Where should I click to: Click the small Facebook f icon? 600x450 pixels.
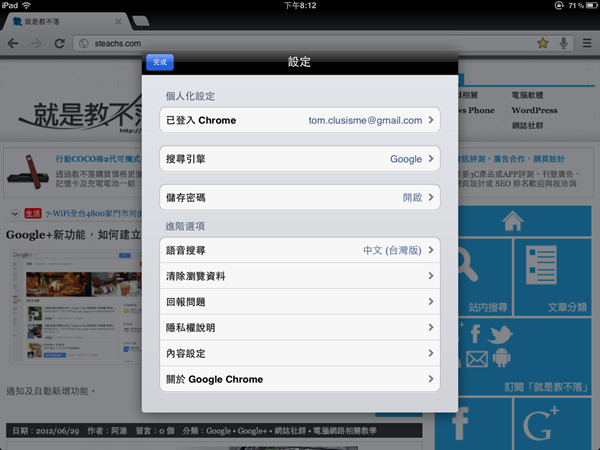click(475, 333)
